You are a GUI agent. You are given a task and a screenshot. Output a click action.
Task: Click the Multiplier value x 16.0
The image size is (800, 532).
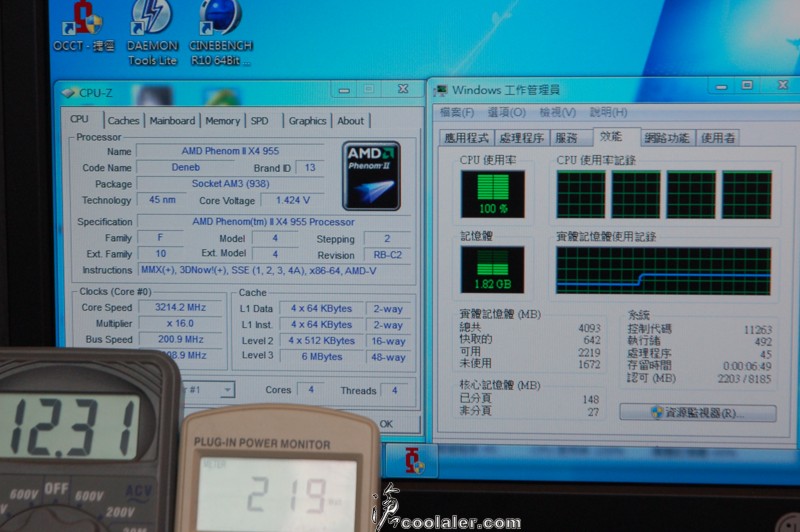pos(180,323)
